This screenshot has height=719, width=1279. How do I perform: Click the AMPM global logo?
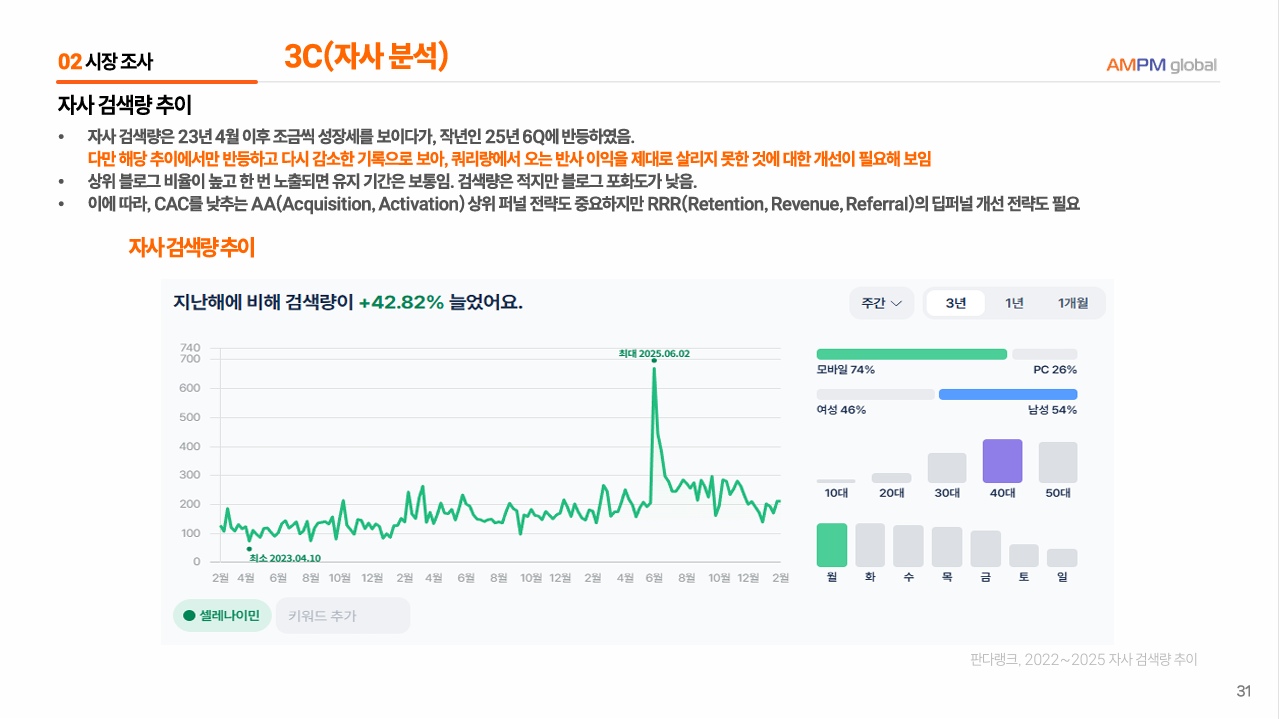1160,65
